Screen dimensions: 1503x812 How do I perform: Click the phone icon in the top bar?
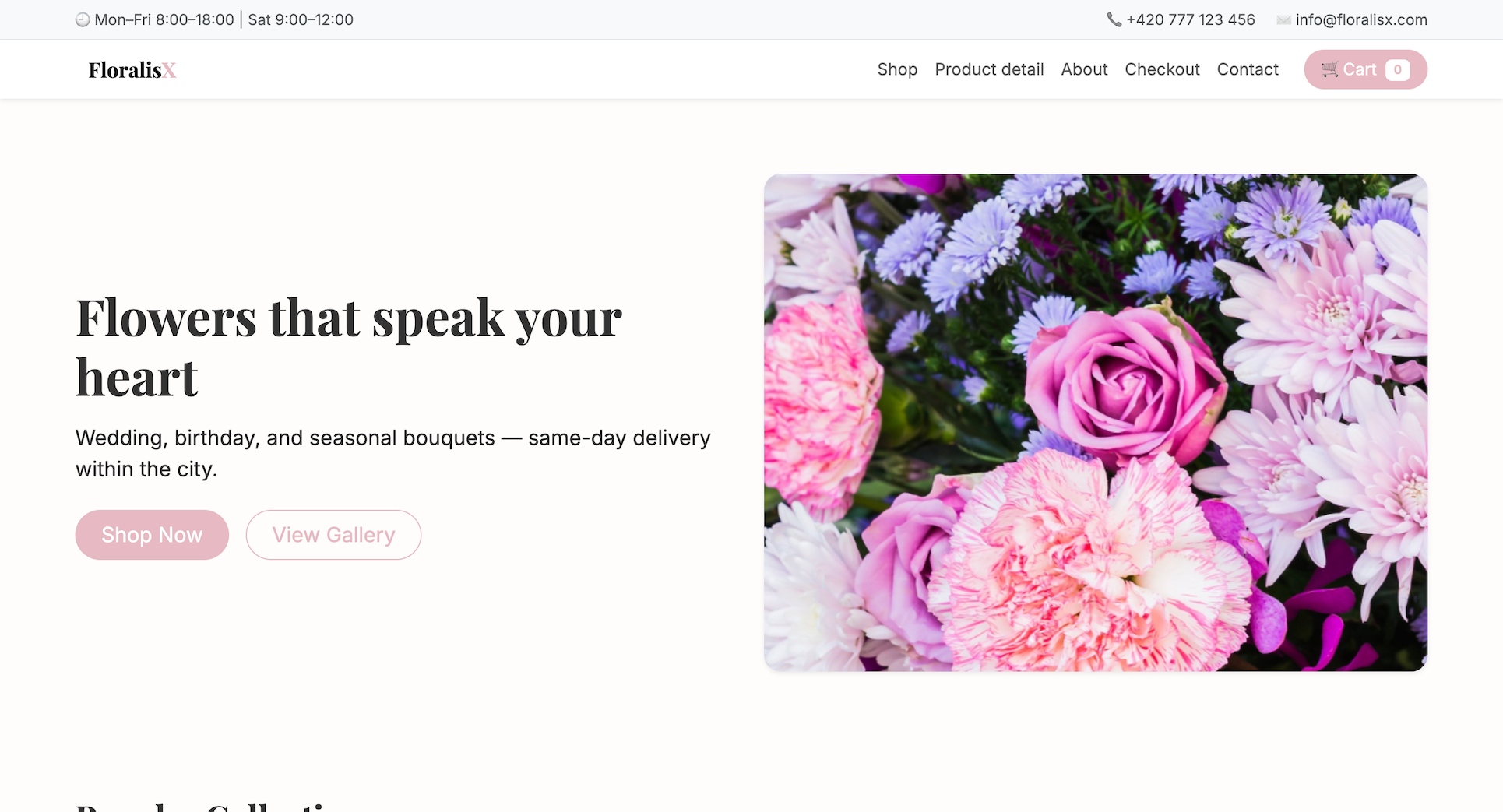click(x=1114, y=20)
